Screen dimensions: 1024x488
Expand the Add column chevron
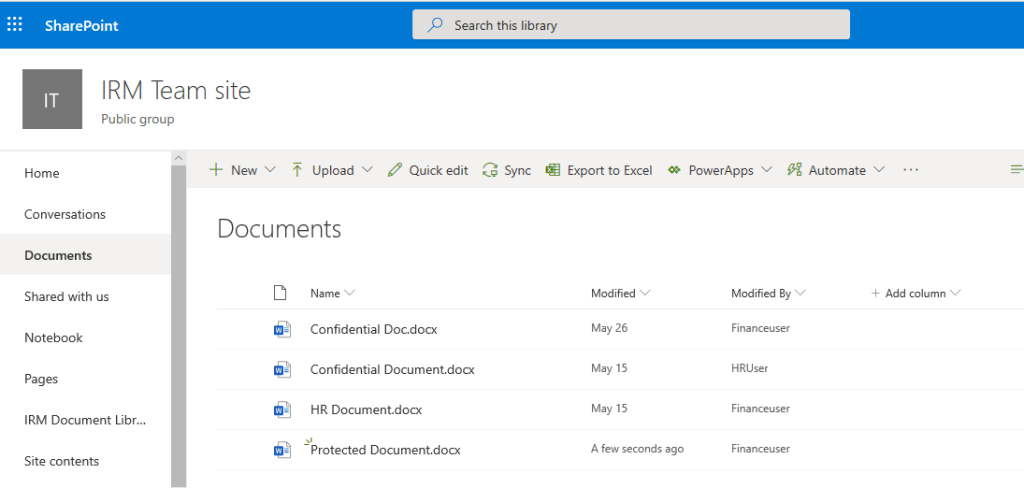(955, 293)
